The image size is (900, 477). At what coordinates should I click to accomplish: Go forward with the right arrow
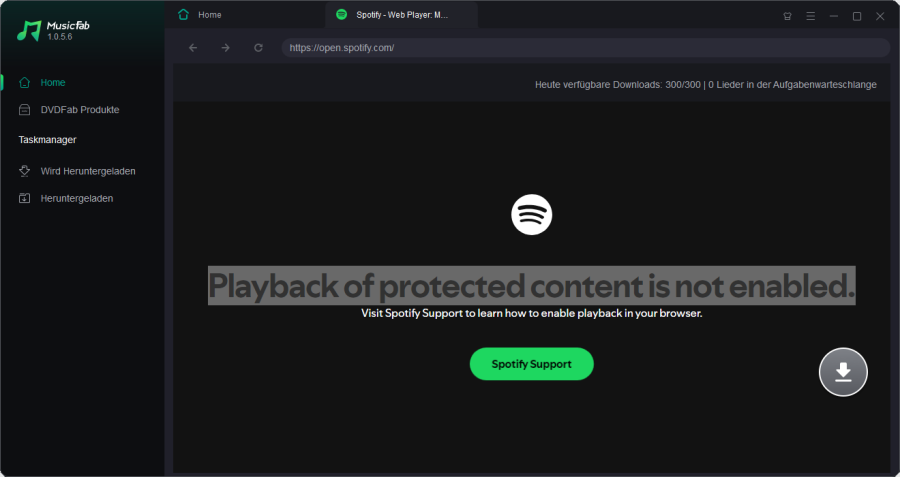[x=226, y=48]
